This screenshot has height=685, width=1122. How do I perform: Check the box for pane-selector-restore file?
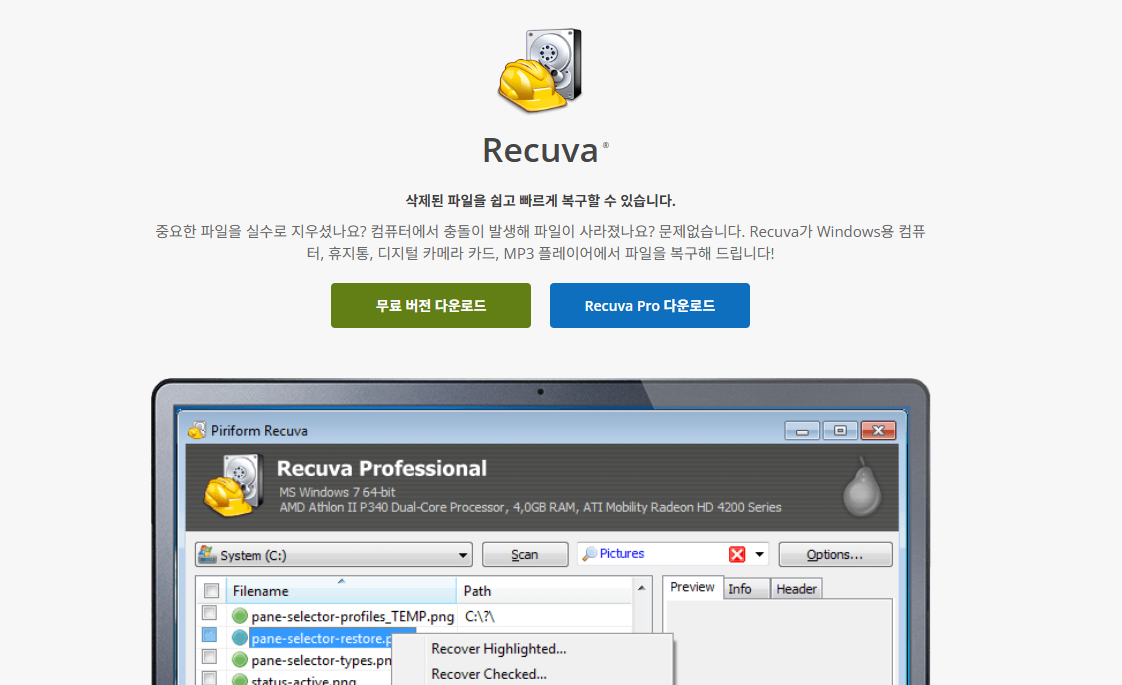coord(209,635)
